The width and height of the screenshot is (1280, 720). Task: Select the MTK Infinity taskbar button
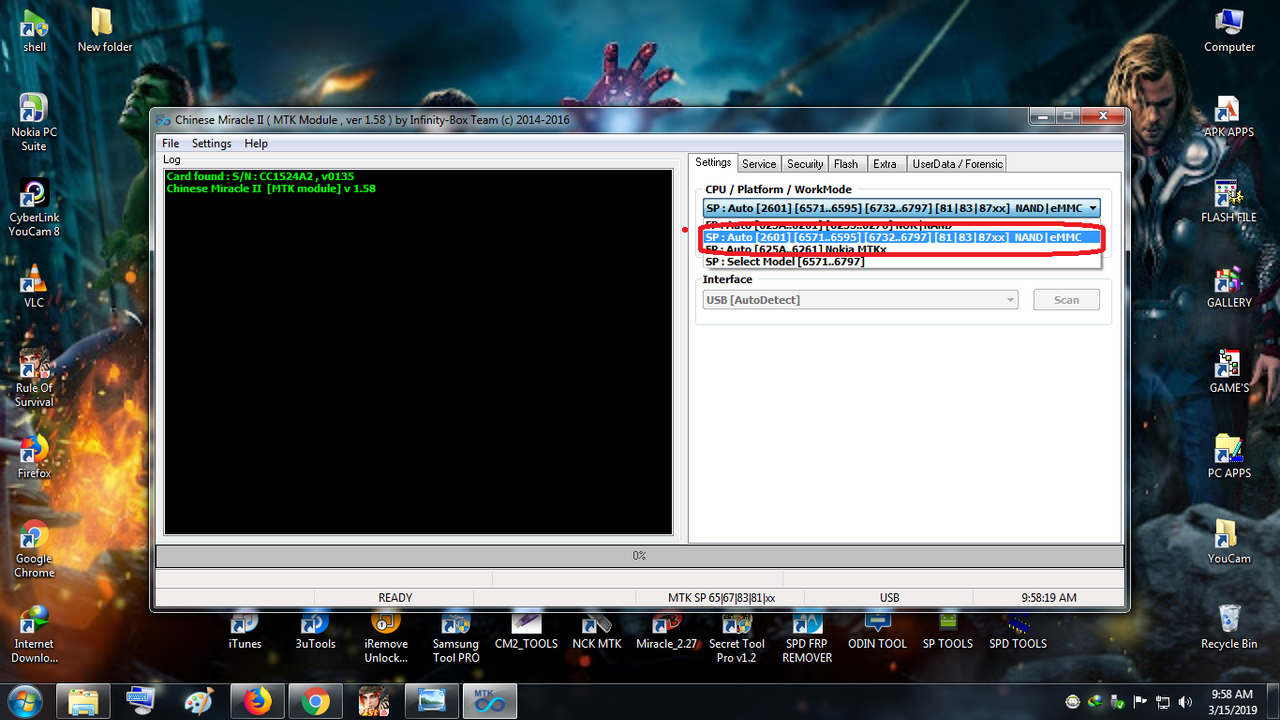coord(488,701)
